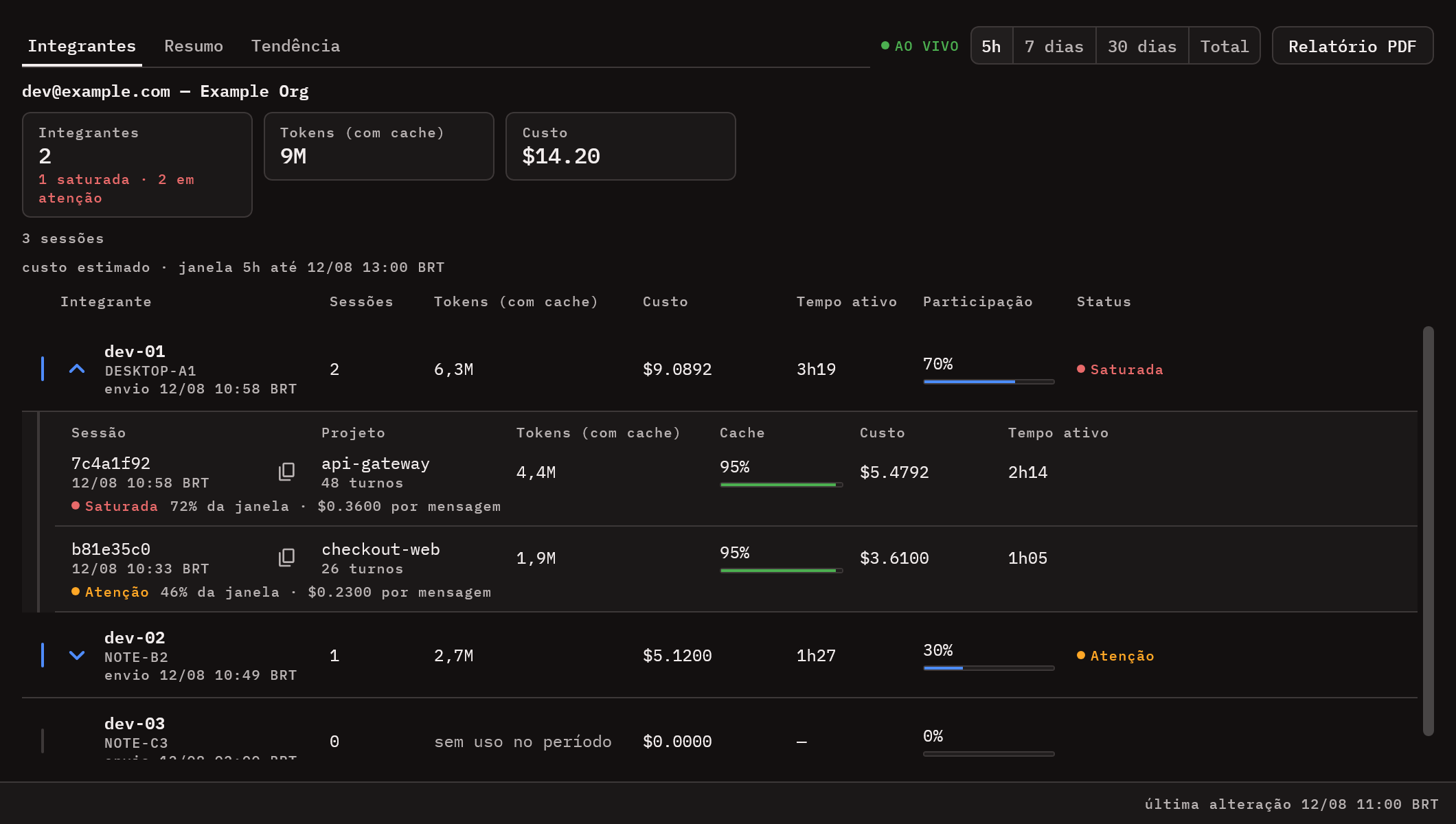
Task: Click the members list vertical scrollbar
Action: point(1429,531)
